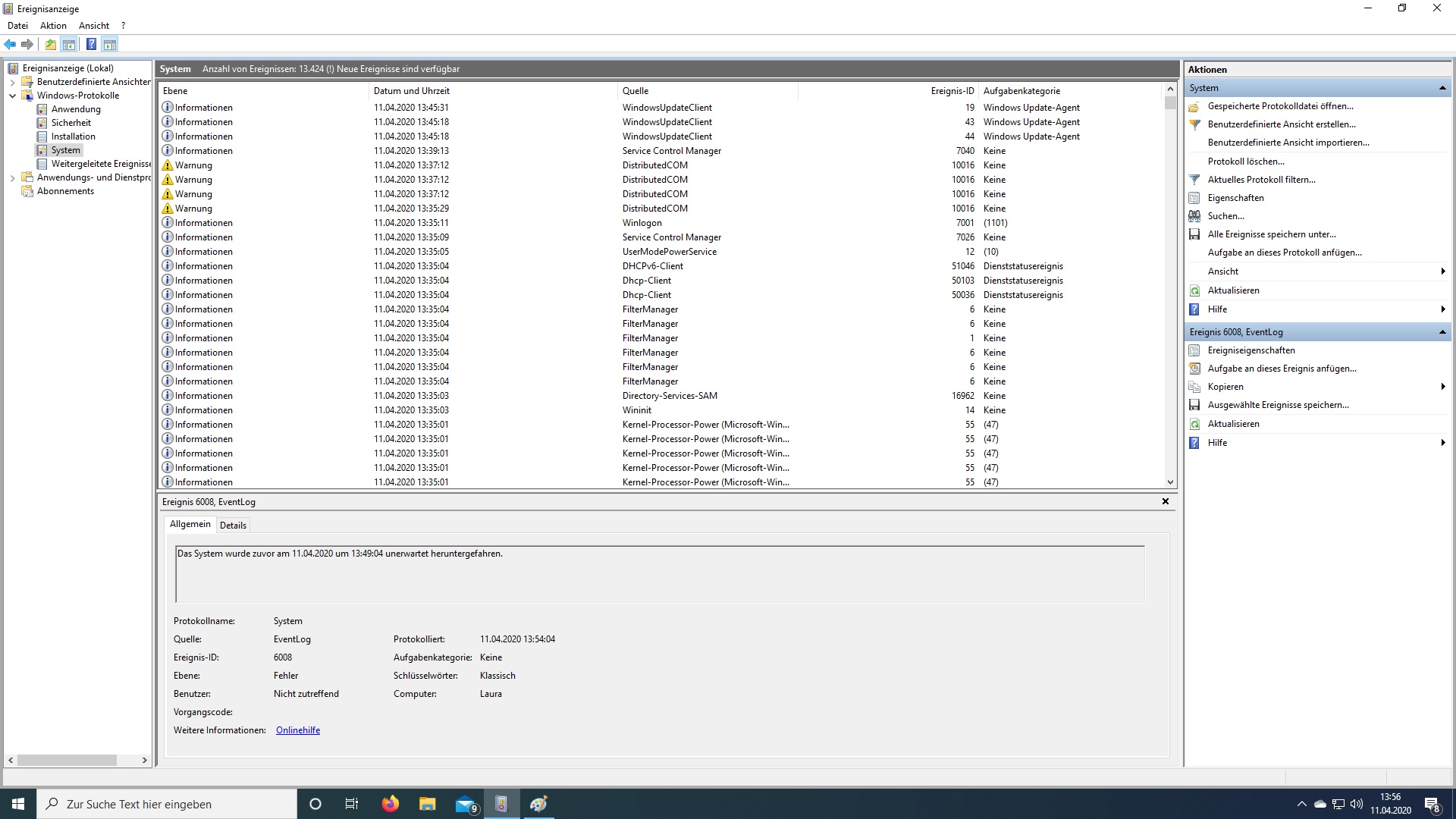Click the funnel icon to filter current log

pos(1194,180)
